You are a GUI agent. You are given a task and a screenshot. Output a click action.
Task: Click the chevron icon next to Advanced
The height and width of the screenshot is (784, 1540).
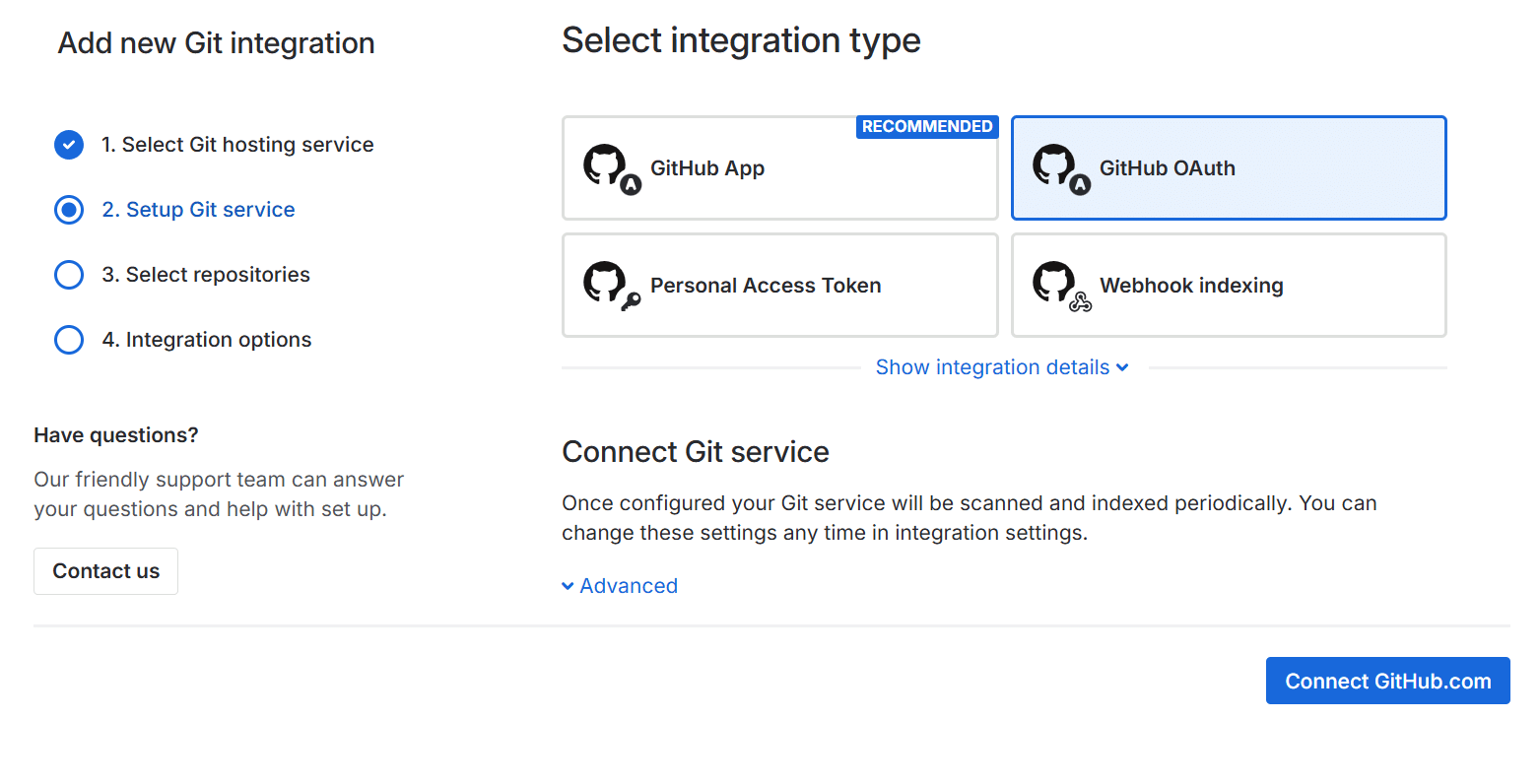coord(568,586)
